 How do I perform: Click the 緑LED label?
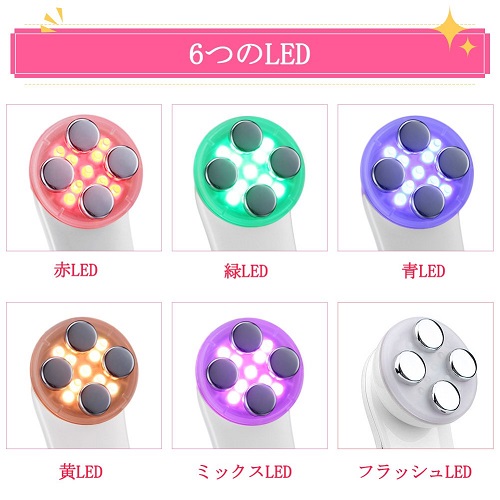click(246, 271)
